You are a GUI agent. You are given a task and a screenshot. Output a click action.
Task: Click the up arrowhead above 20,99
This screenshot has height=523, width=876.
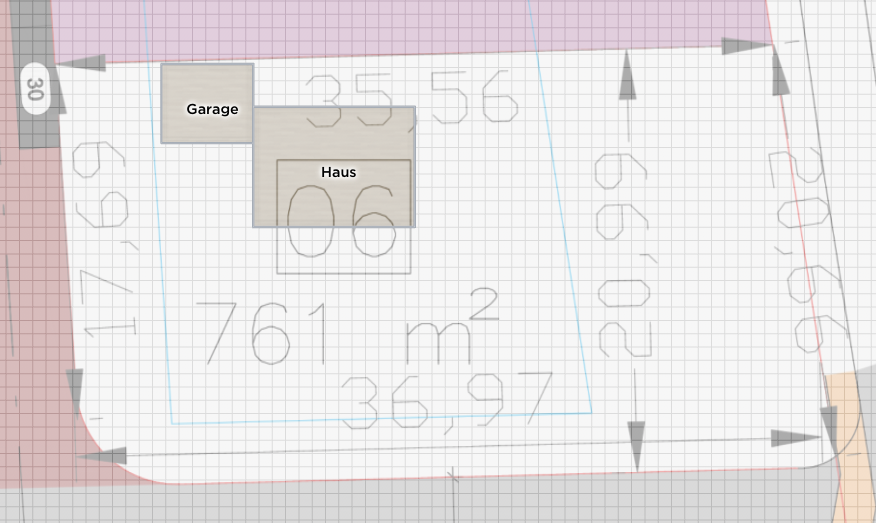(629, 76)
